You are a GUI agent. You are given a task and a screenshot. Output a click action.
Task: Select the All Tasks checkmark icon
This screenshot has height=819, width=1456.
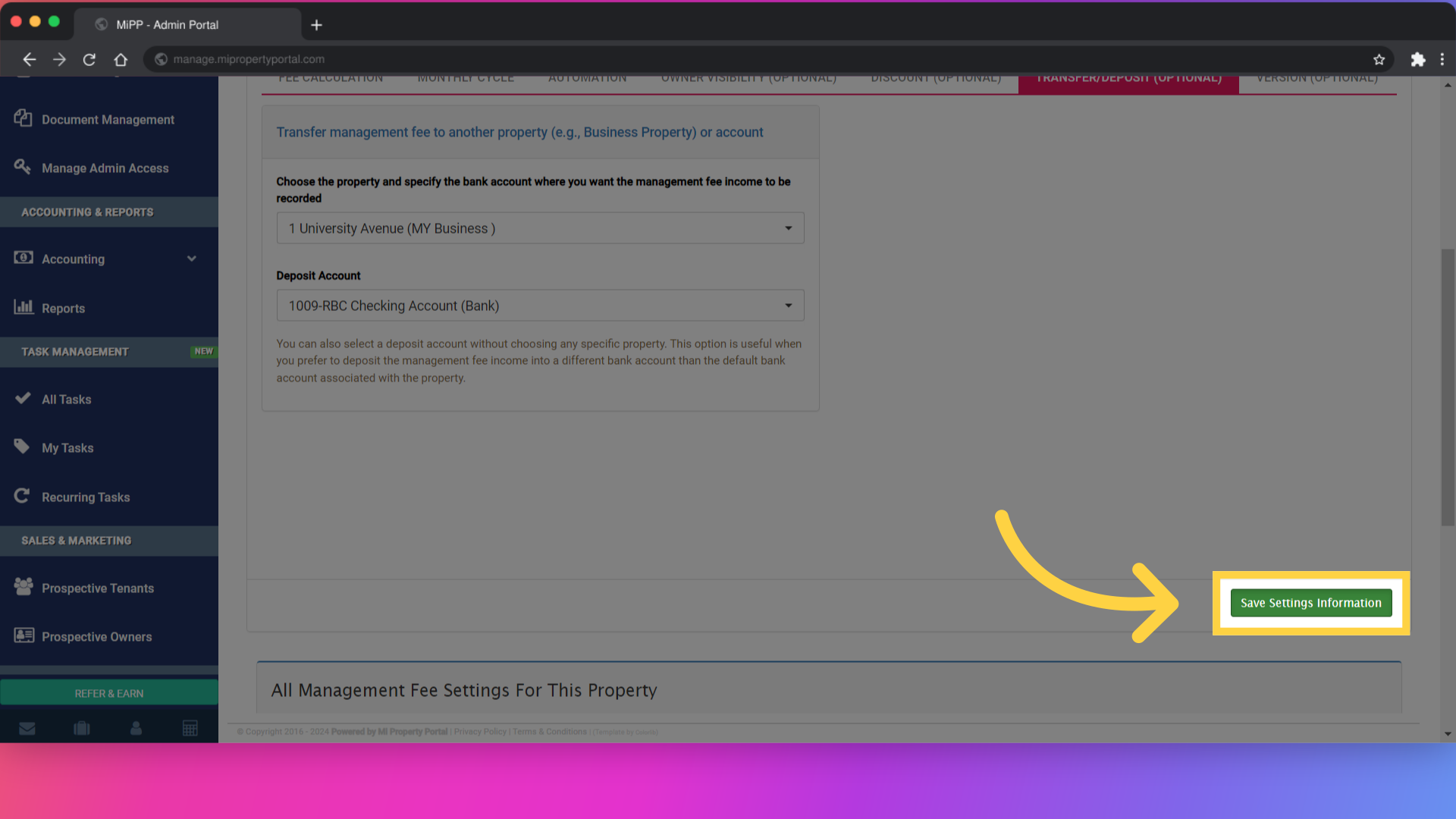(x=23, y=398)
